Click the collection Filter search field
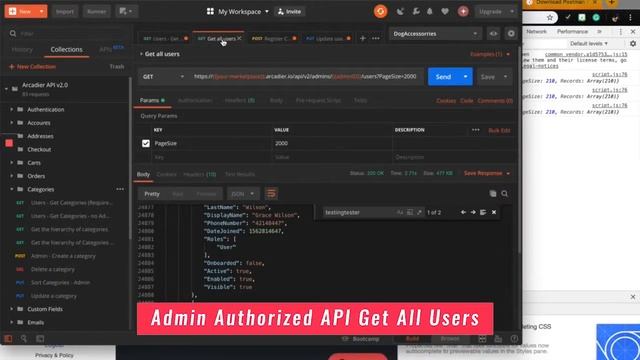640x360 pixels. [68, 33]
